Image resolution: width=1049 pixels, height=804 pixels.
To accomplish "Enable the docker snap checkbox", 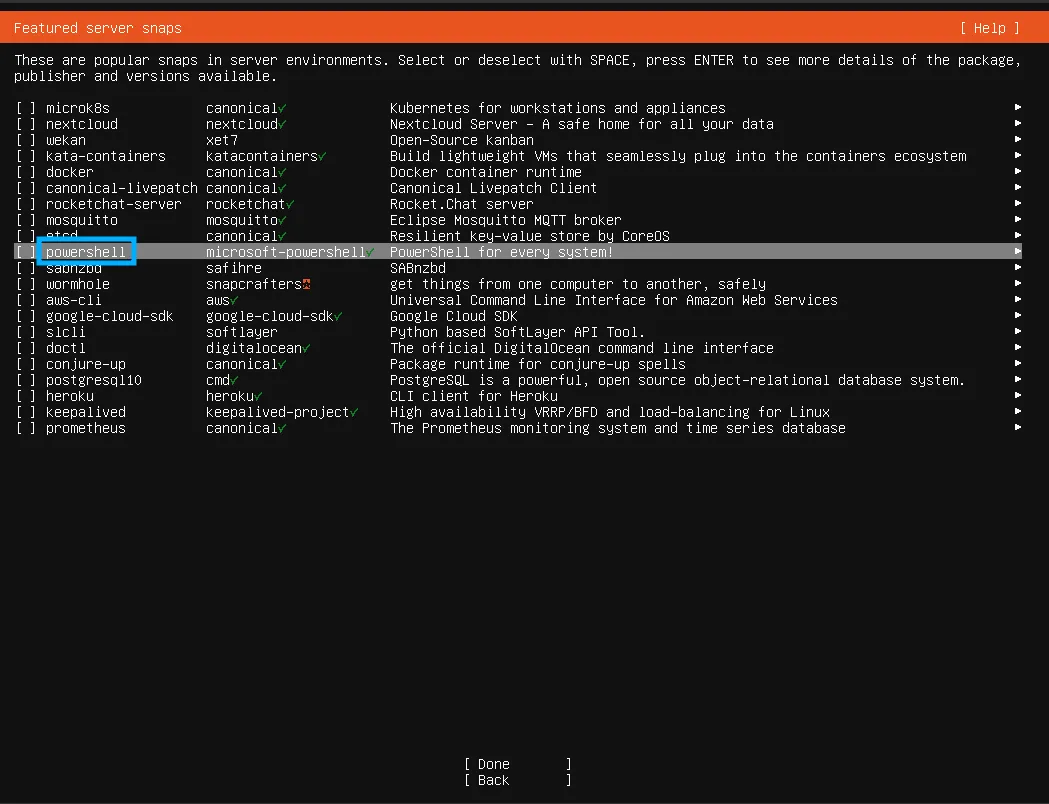I will pyautogui.click(x=25, y=173).
